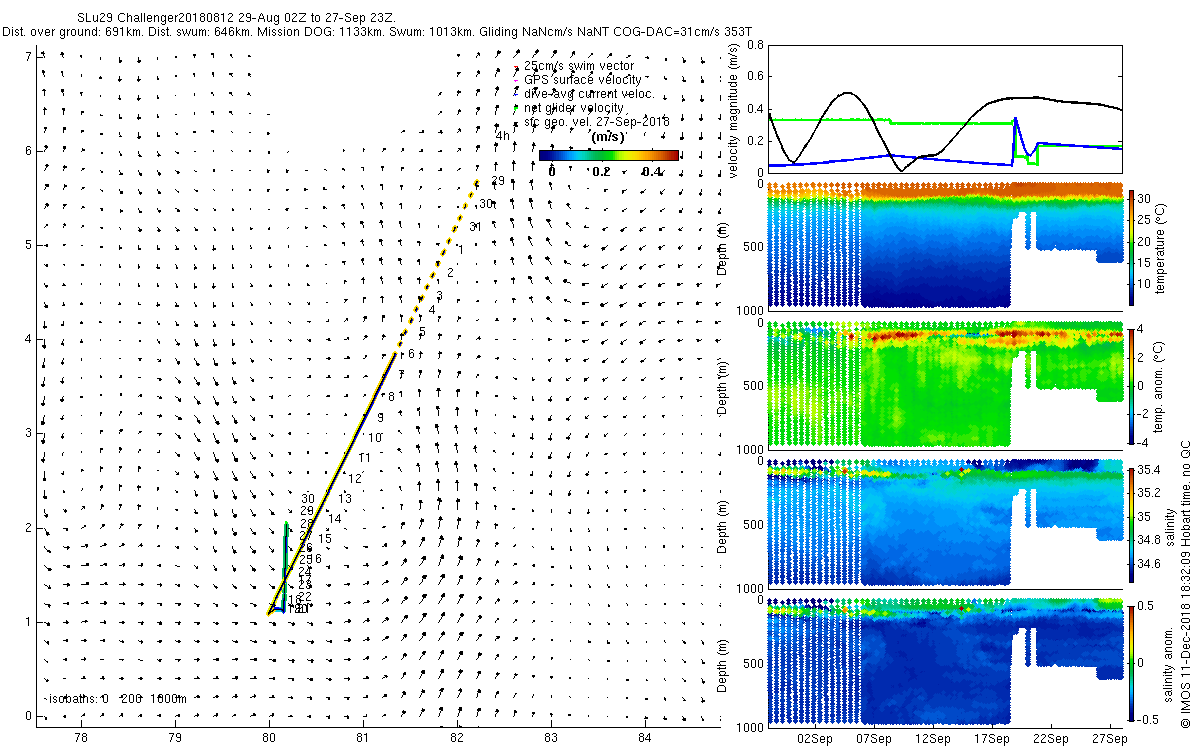This screenshot has width=1200, height=750.
Task: Click '25cm/s swim vector' legend text
Action: pos(579,66)
